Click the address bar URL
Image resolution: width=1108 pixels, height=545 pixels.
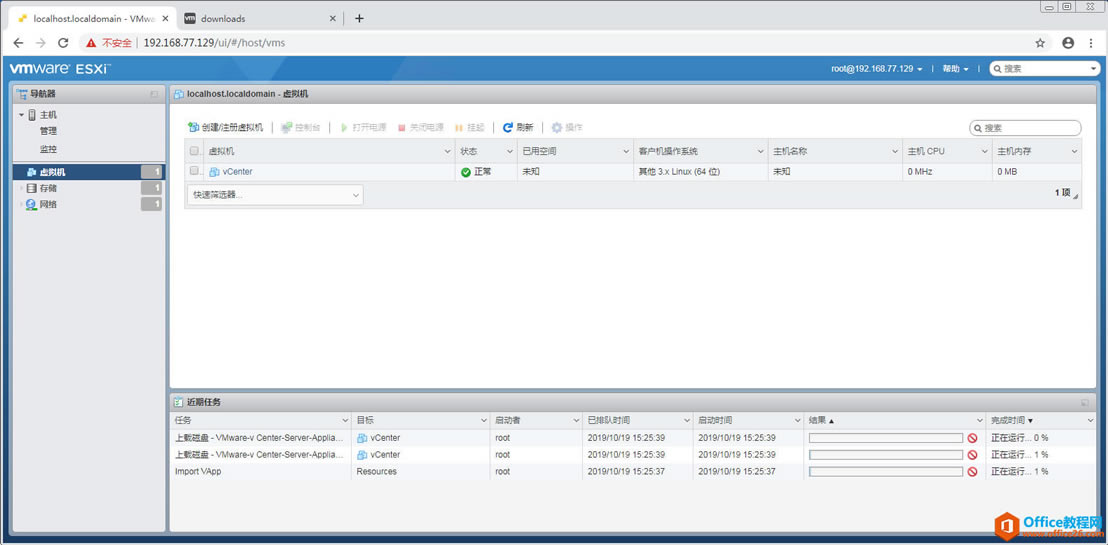point(214,43)
